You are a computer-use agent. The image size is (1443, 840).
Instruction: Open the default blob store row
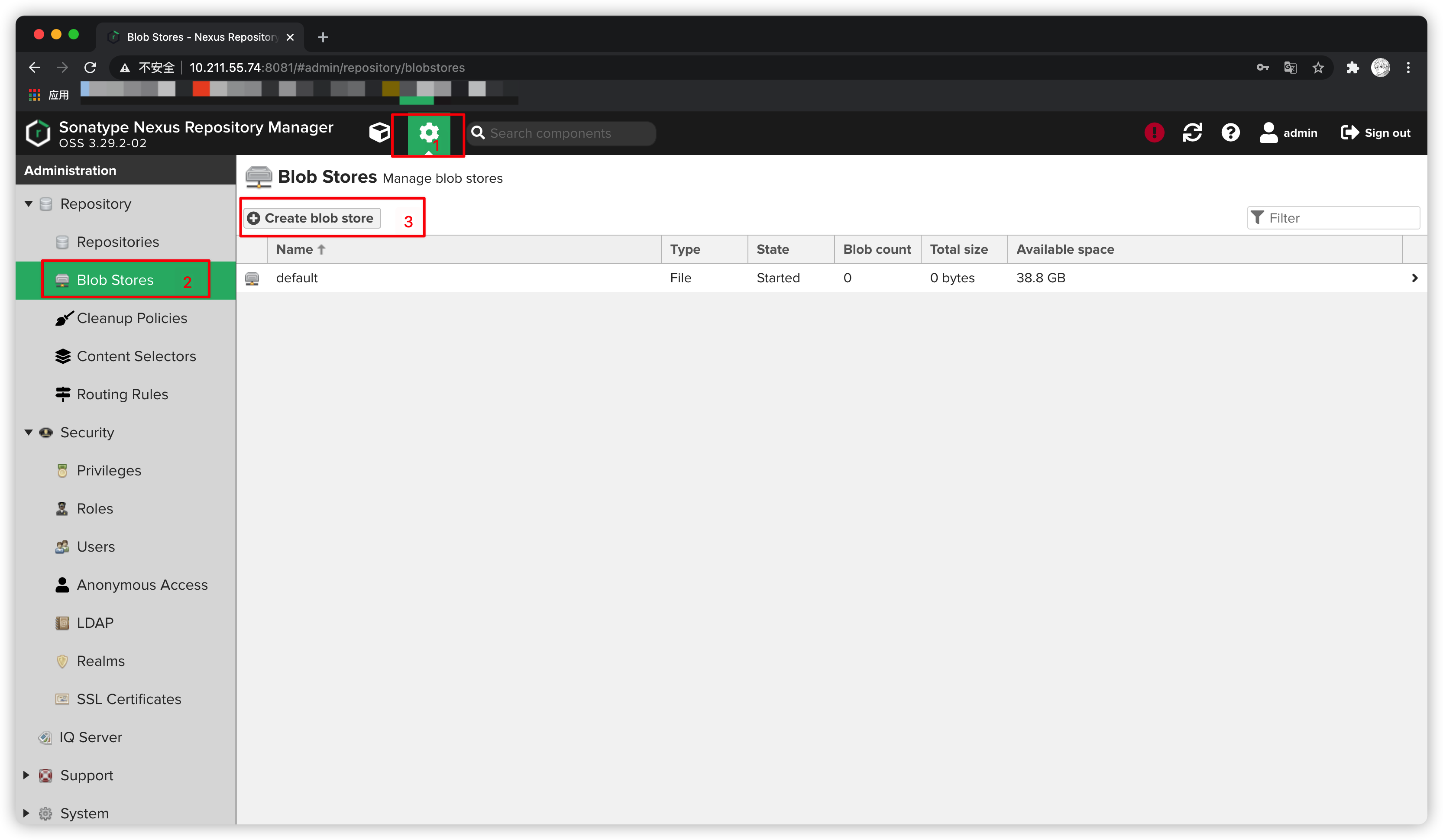click(297, 278)
